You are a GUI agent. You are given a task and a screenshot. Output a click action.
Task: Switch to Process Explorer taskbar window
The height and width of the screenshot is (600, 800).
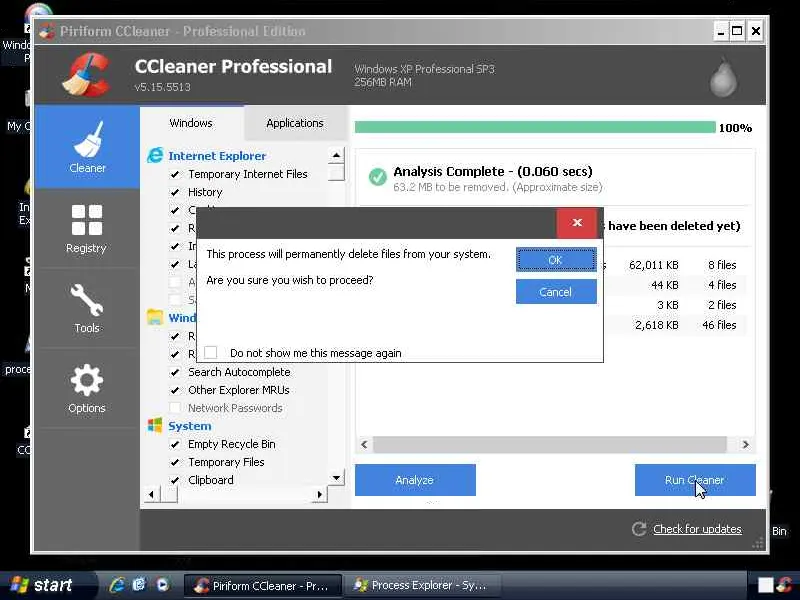tap(421, 585)
